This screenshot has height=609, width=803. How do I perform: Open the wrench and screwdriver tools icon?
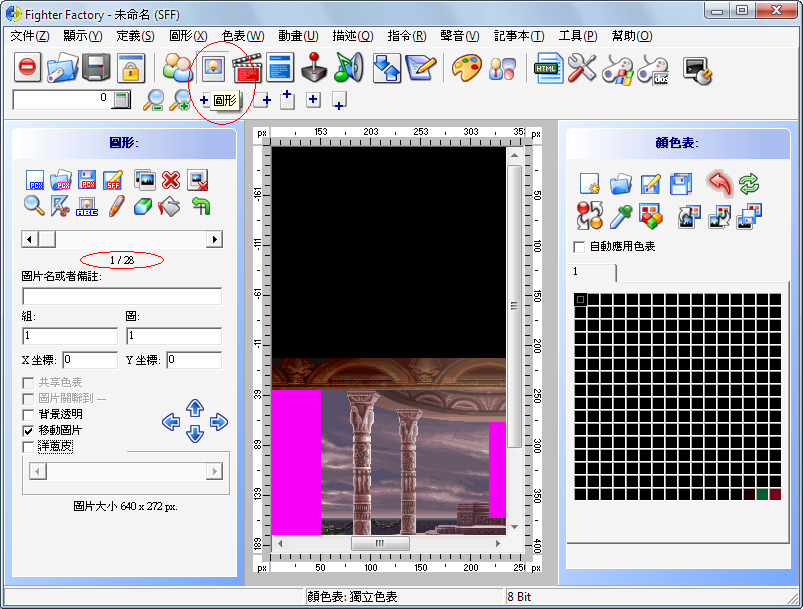(582, 68)
